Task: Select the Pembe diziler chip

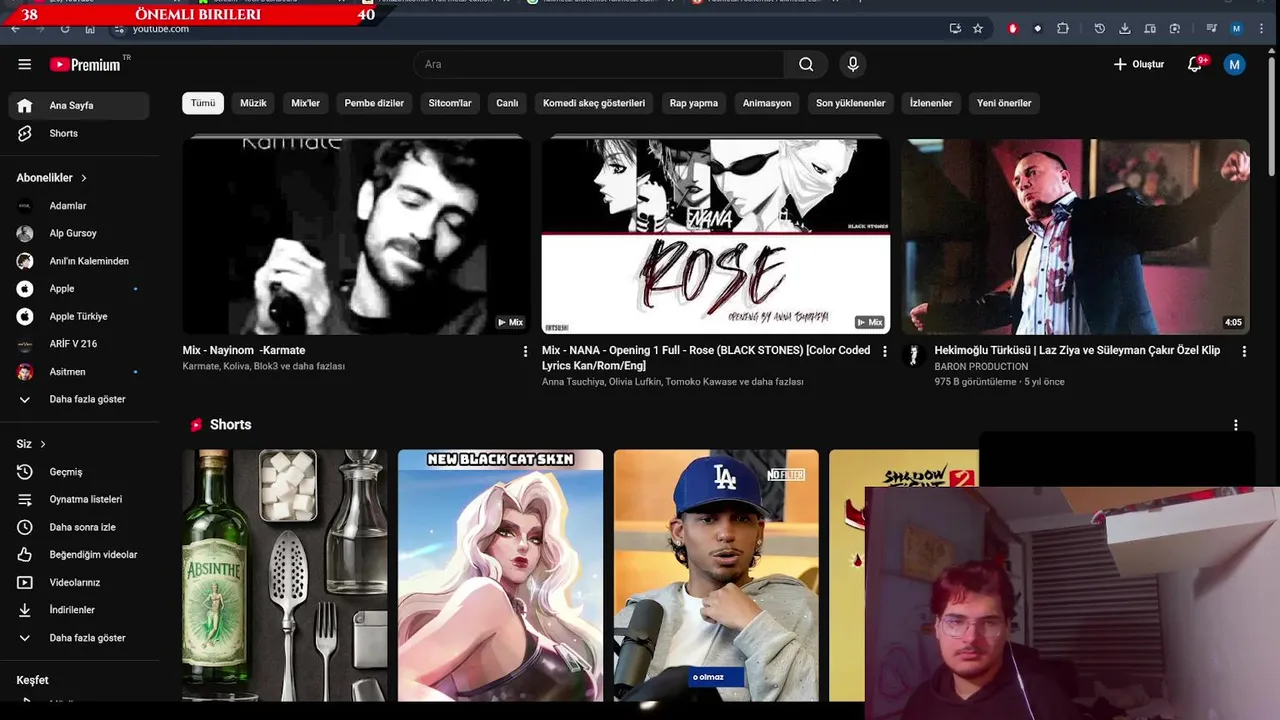Action: click(374, 103)
